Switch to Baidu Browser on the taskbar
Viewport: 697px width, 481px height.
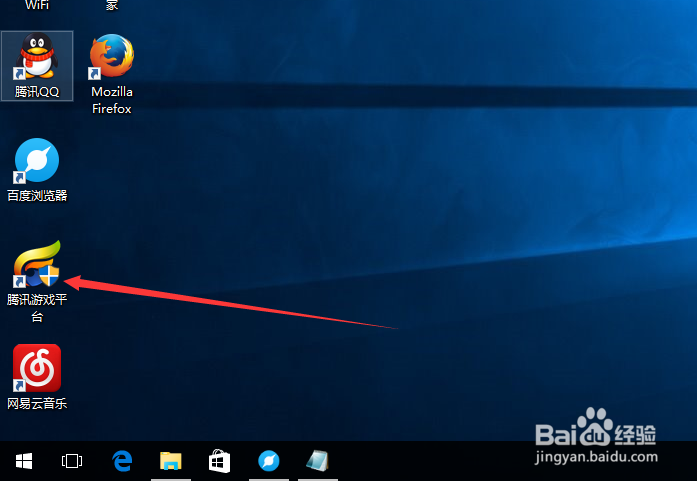click(268, 461)
